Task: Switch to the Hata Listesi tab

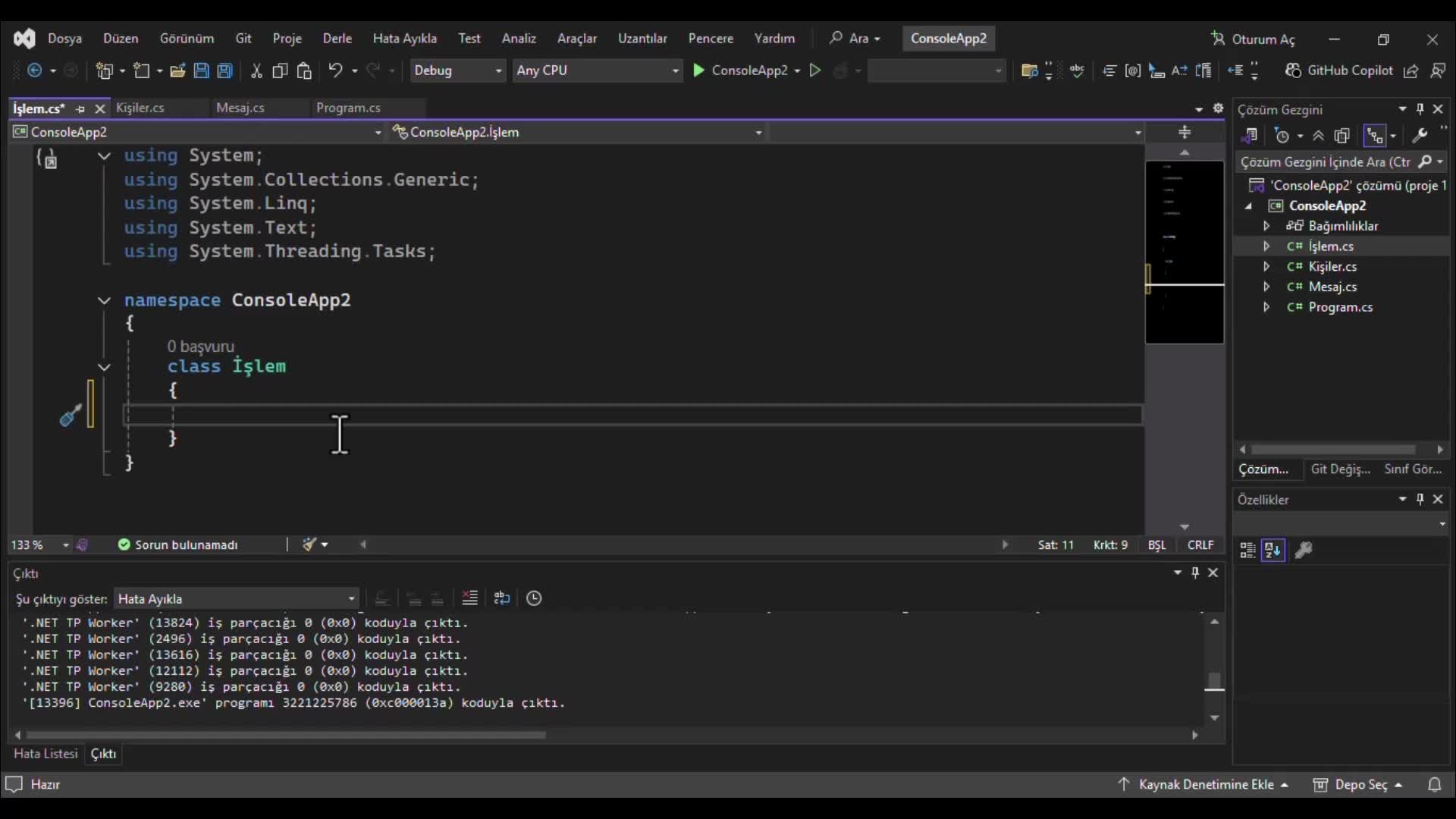Action: [x=45, y=753]
